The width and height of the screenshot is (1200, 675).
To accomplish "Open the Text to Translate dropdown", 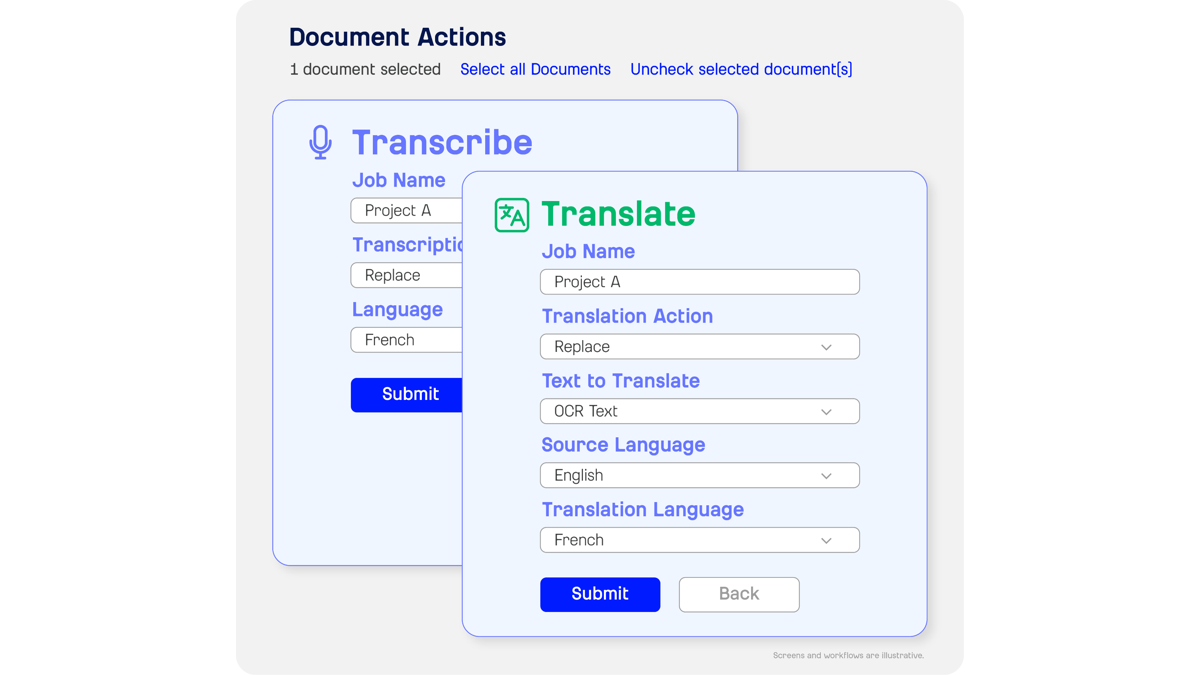I will (x=700, y=411).
